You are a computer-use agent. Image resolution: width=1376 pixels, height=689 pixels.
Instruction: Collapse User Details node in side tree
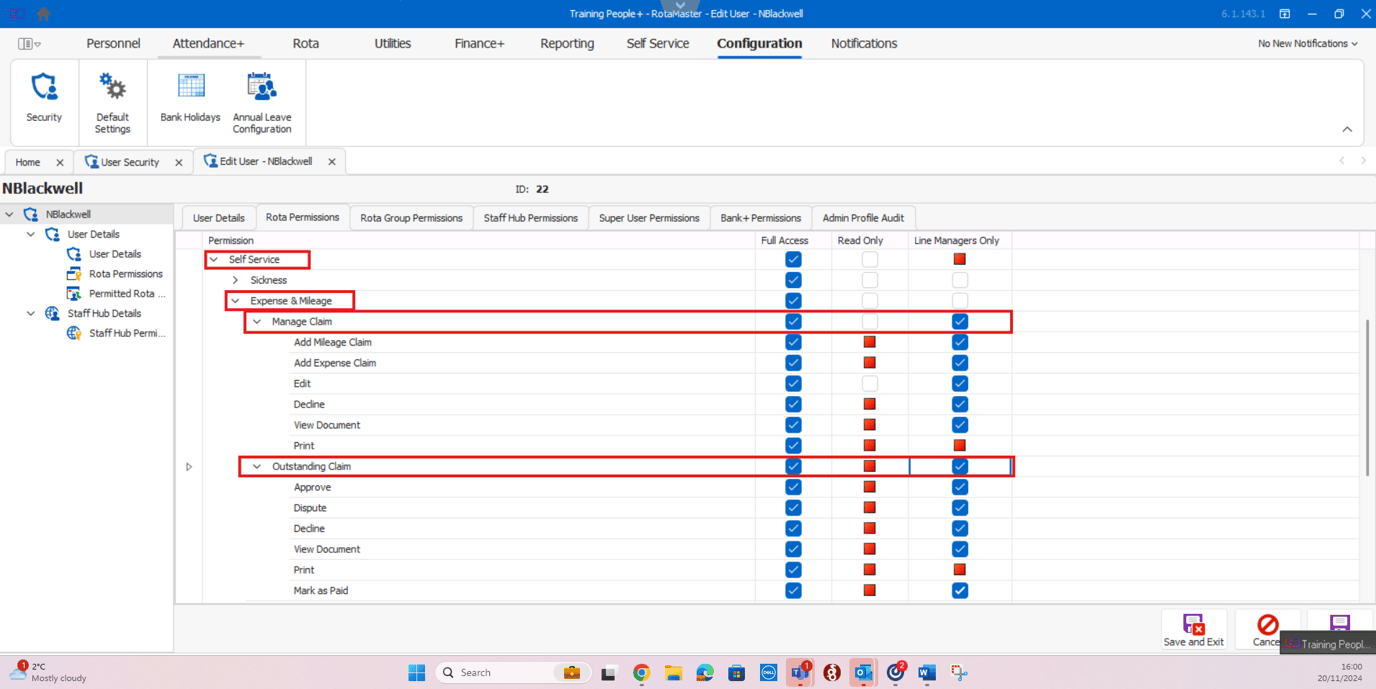tap(31, 234)
